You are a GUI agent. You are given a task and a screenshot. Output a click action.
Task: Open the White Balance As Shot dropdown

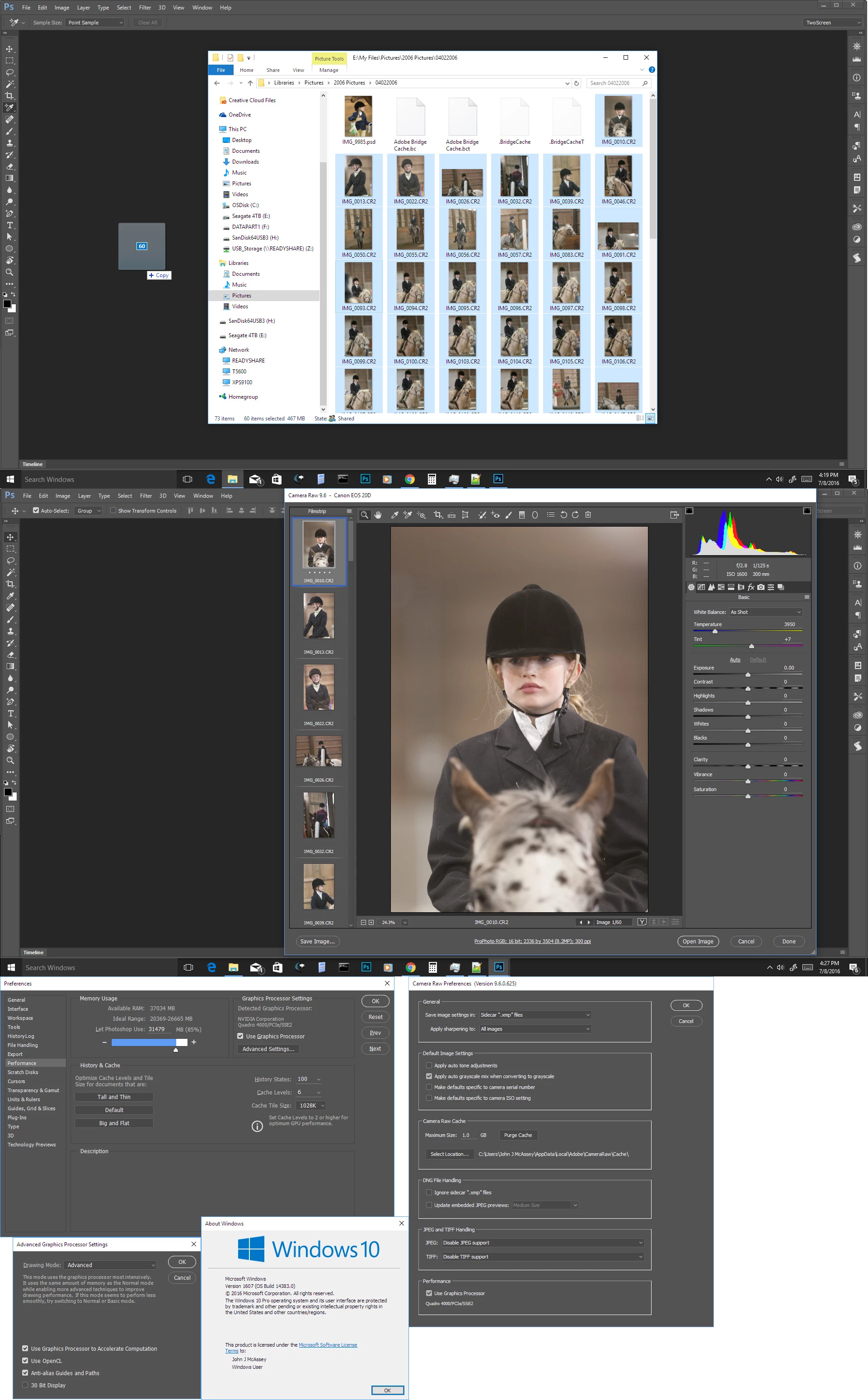click(765, 612)
